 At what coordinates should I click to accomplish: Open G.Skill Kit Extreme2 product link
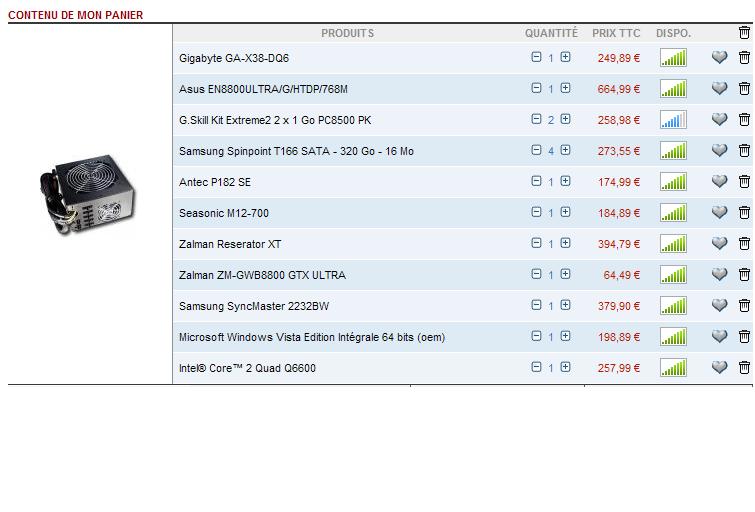point(275,120)
